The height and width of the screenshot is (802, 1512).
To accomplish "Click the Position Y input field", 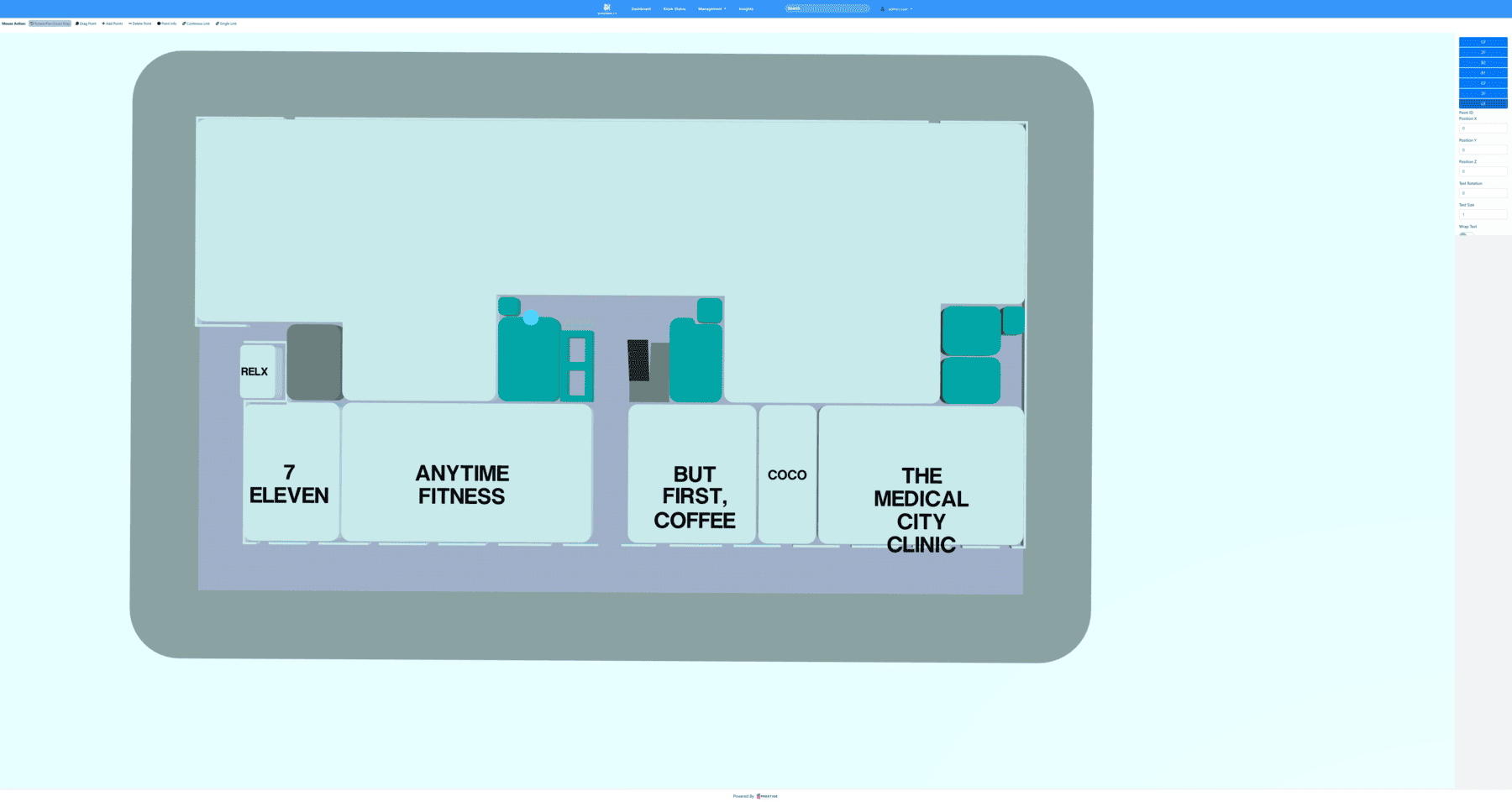I will pos(1483,150).
